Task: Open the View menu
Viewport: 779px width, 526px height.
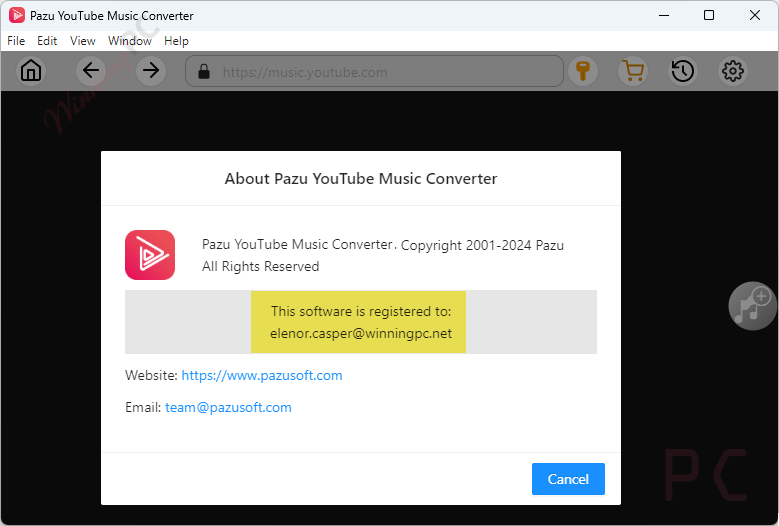Action: [x=82, y=41]
